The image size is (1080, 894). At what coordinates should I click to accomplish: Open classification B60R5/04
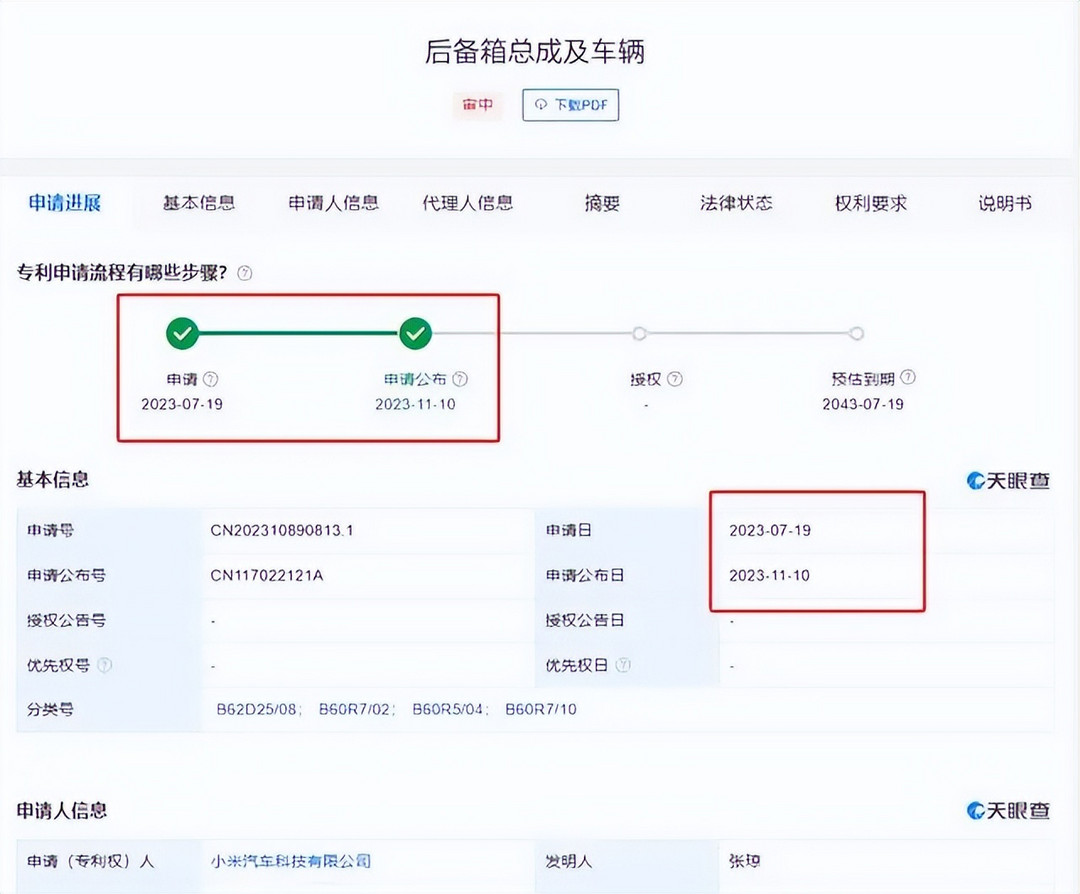[450, 709]
